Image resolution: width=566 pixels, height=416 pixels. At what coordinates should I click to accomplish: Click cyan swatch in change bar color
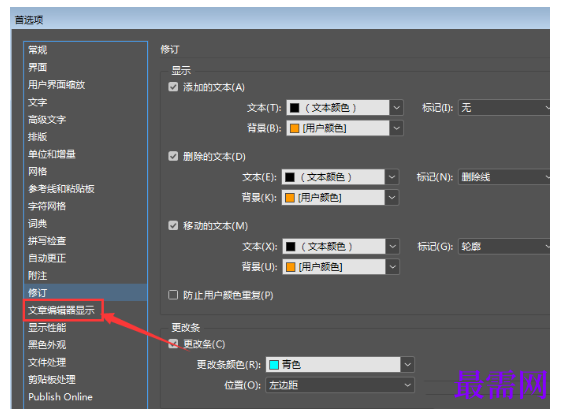274,365
